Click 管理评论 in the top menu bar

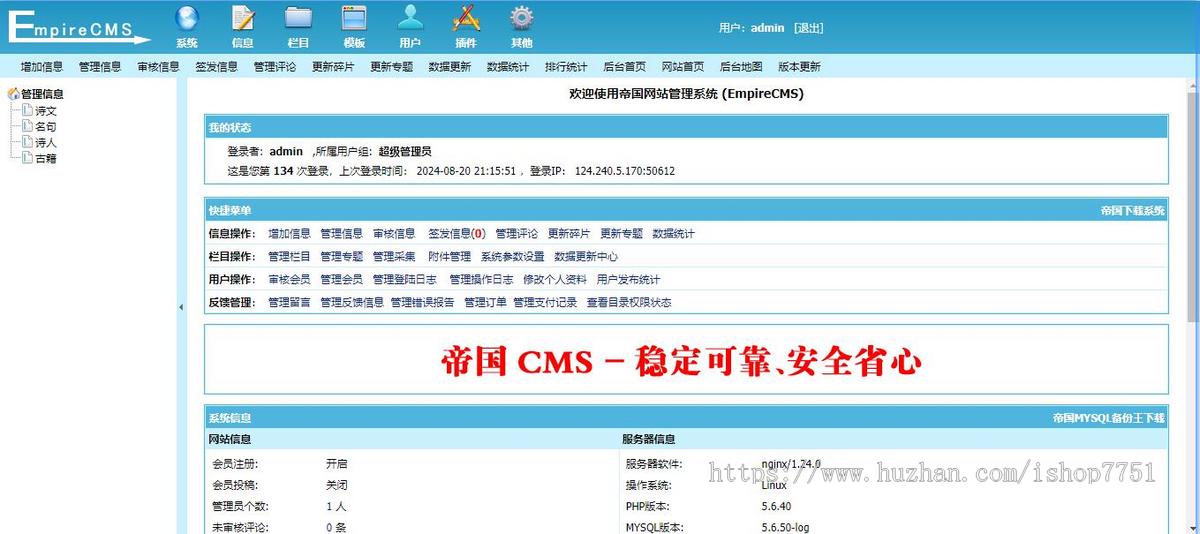tap(275, 67)
